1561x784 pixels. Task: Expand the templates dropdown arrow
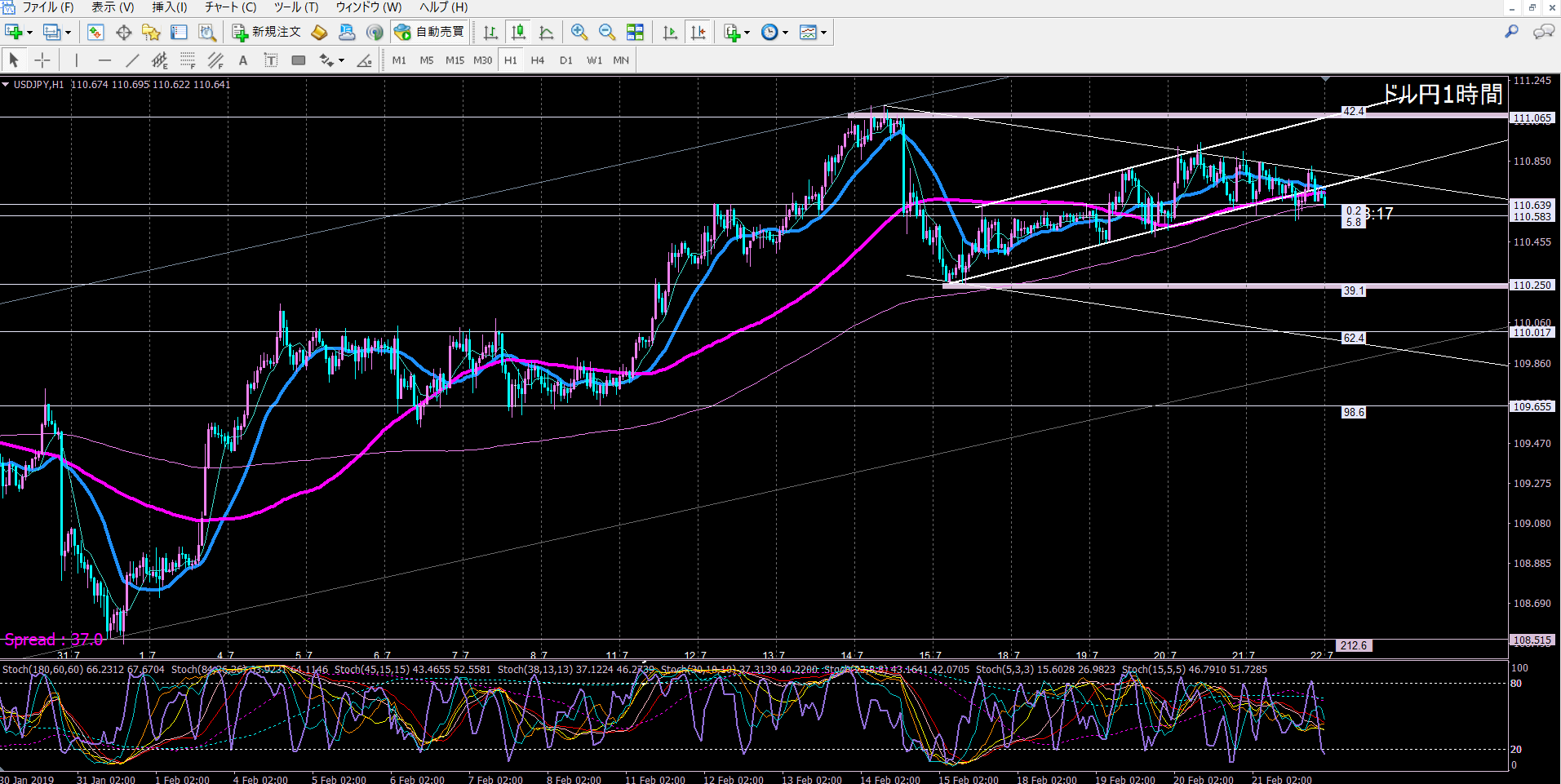point(823,33)
